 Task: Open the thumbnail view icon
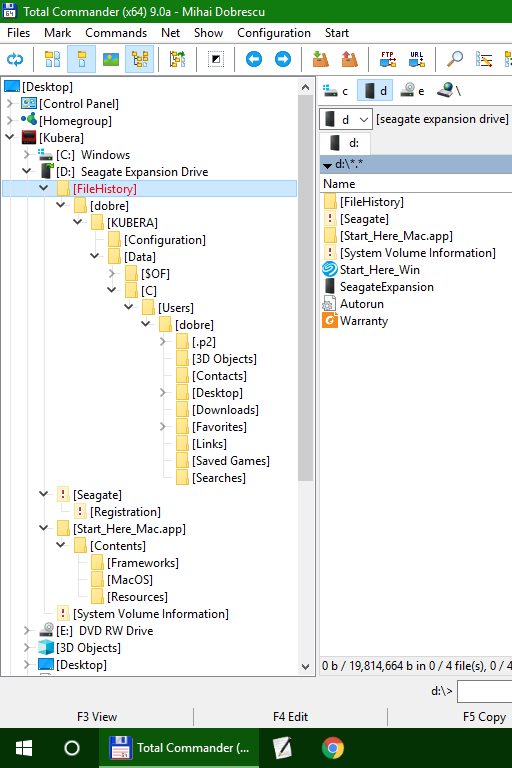(x=111, y=59)
